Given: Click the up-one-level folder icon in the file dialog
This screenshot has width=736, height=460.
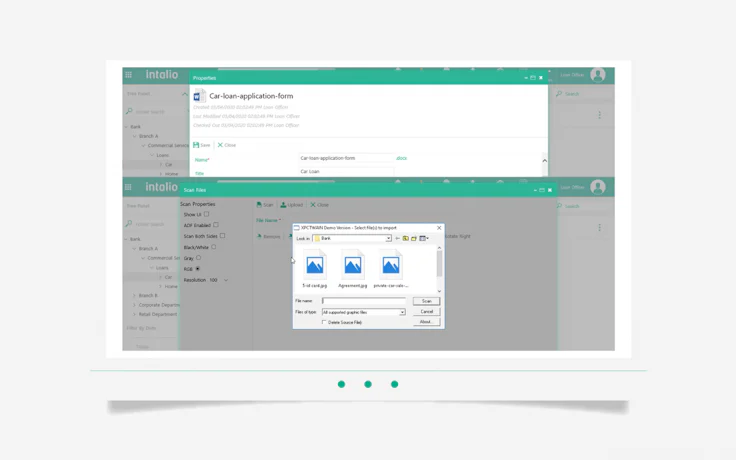Looking at the screenshot, I should [x=406, y=238].
